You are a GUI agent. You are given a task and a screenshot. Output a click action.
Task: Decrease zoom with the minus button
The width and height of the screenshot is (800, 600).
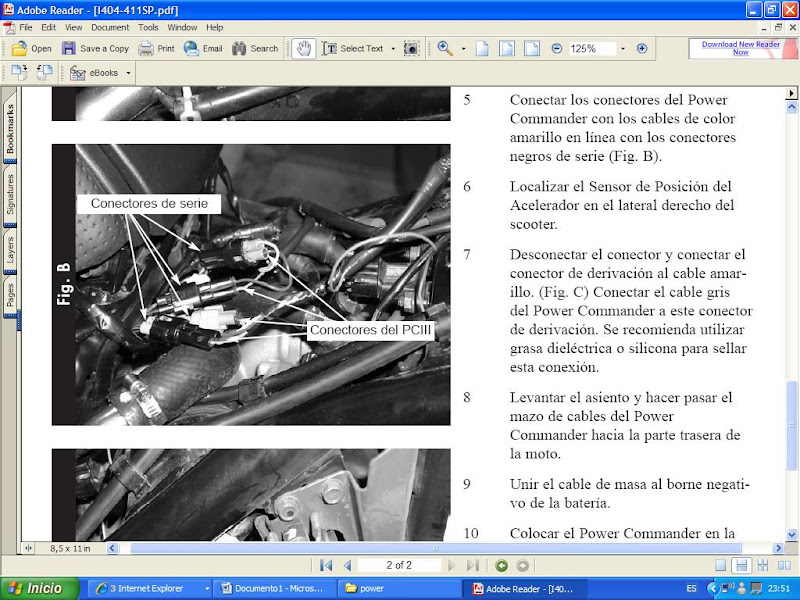[x=557, y=48]
